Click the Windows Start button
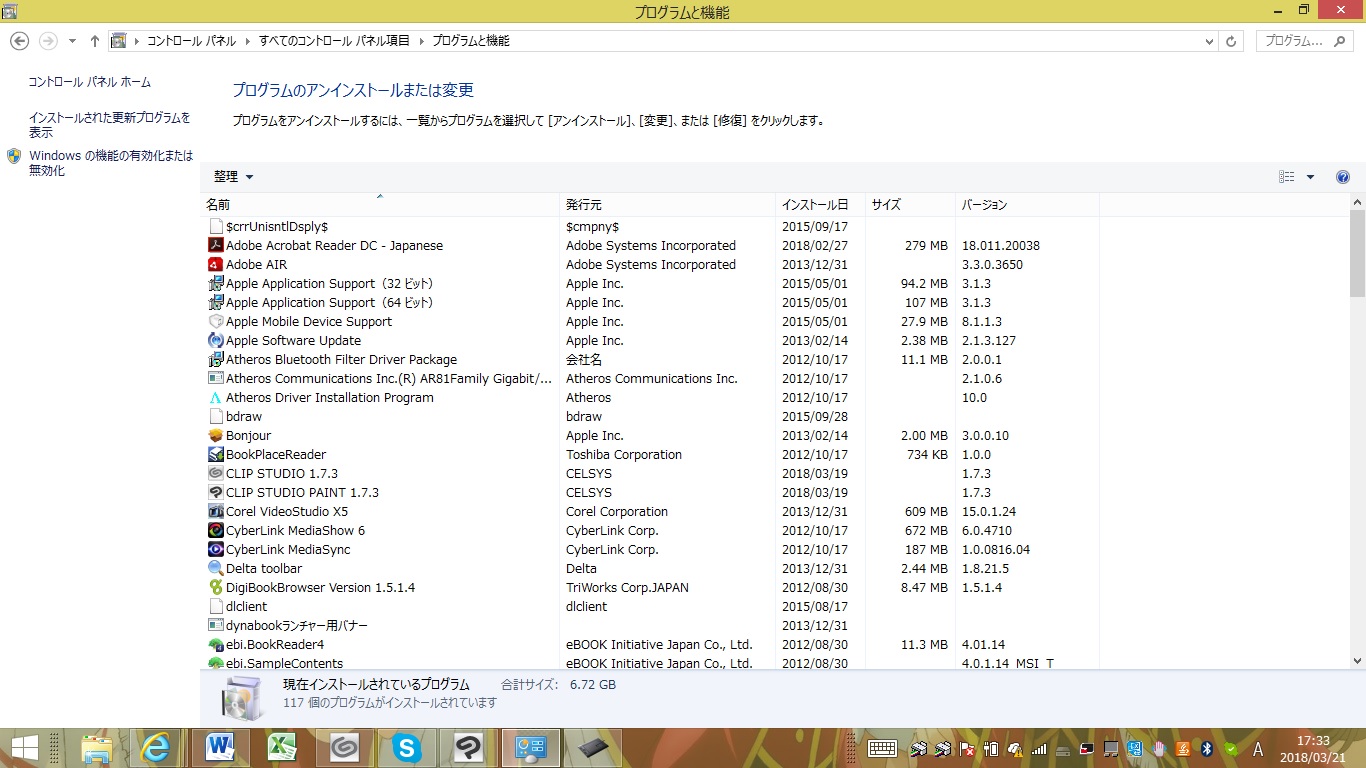This screenshot has width=1366, height=768. pyautogui.click(x=25, y=747)
